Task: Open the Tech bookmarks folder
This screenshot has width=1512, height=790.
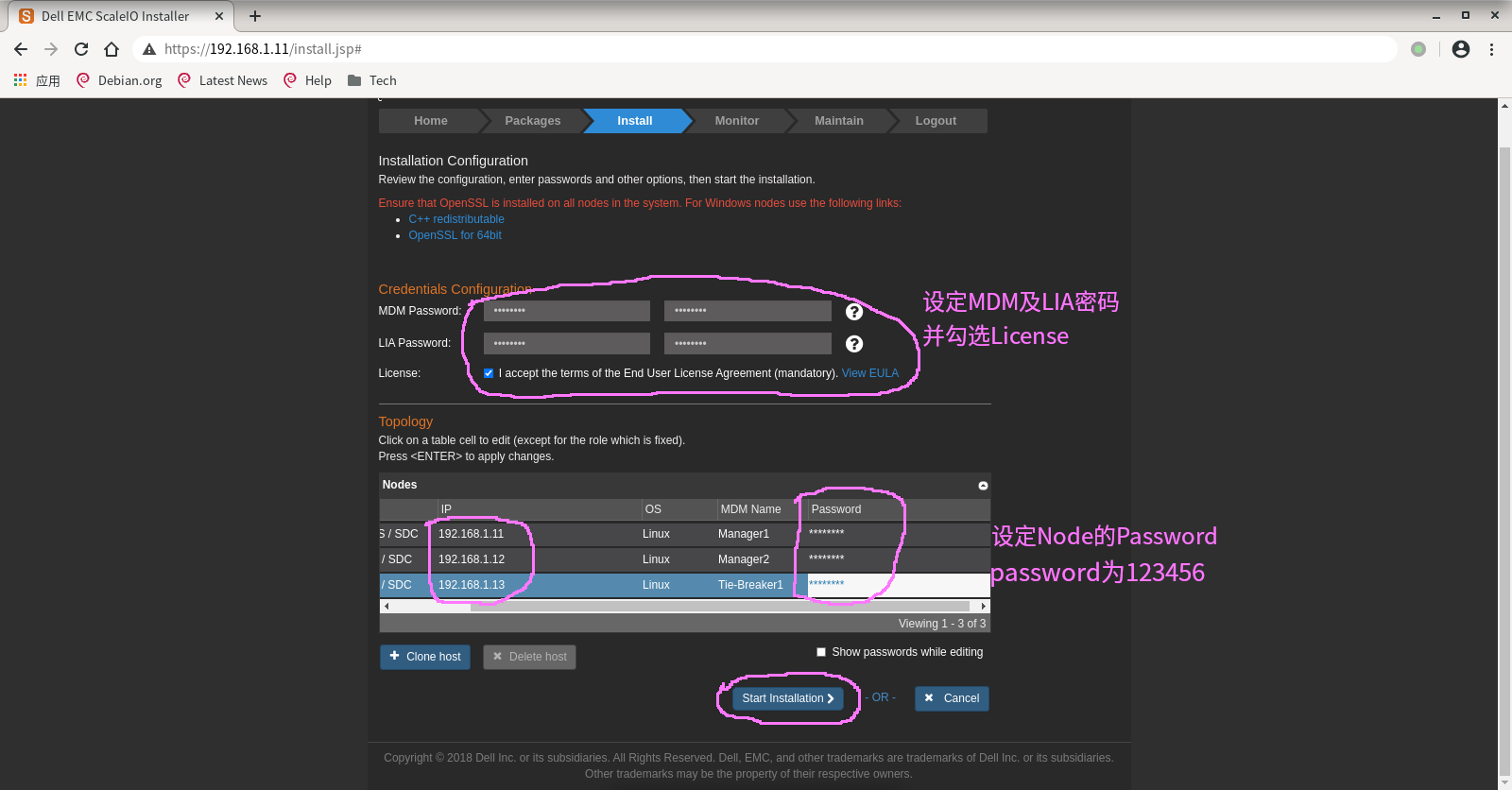Action: [372, 80]
